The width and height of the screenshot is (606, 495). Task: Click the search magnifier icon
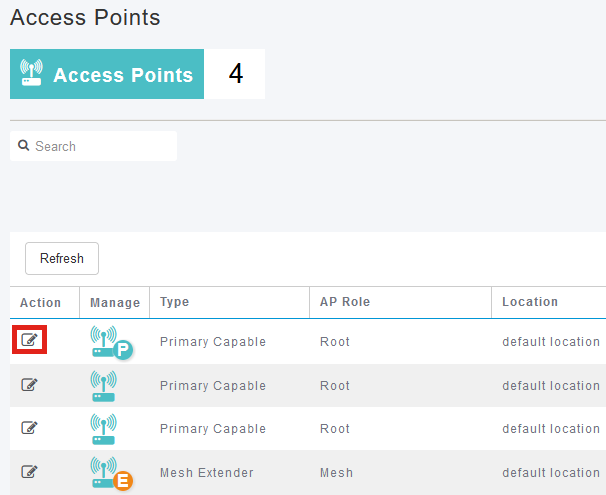[x=24, y=146]
